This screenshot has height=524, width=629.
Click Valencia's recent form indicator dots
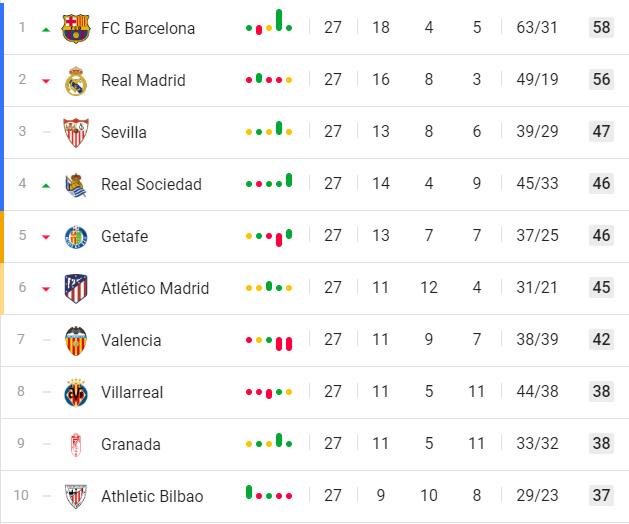point(269,342)
